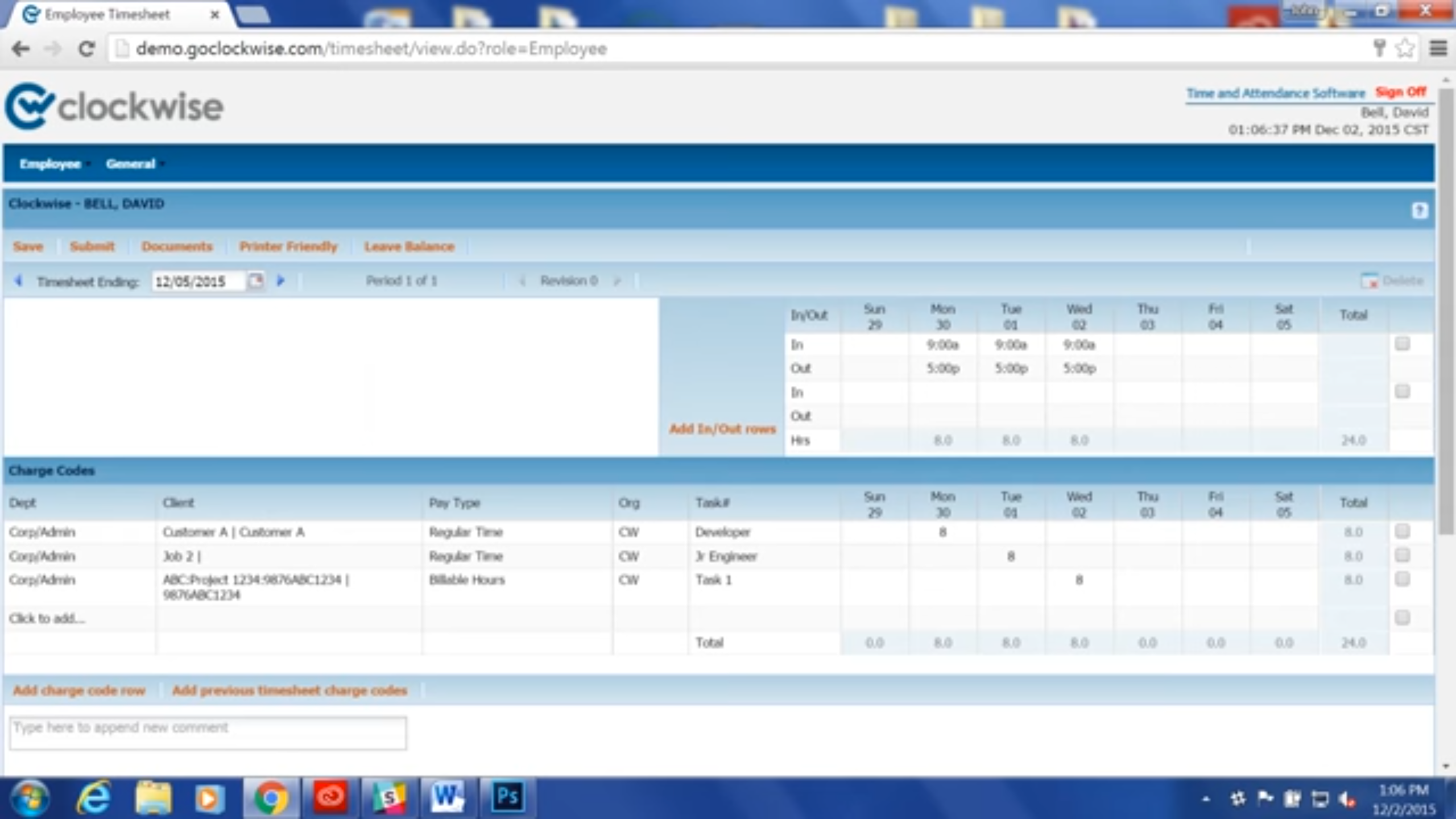This screenshot has width=1456, height=819.
Task: Reload the page with refresh icon
Action: (x=86, y=49)
